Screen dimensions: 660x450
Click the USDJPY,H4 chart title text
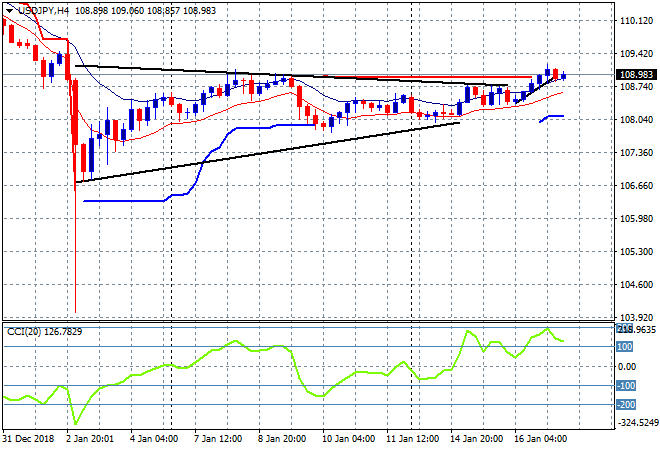pos(43,11)
